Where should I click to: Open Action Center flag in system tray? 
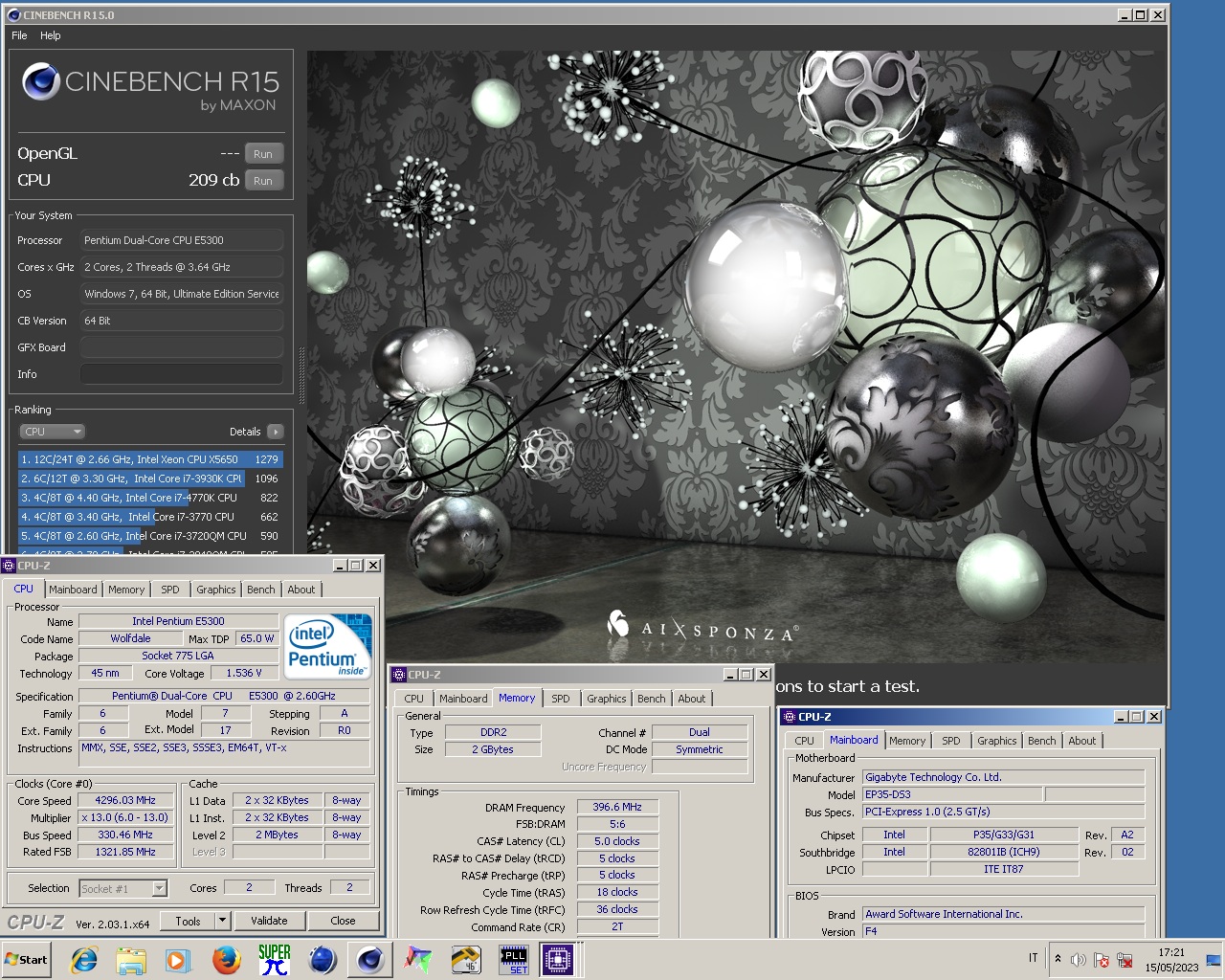[x=1102, y=959]
